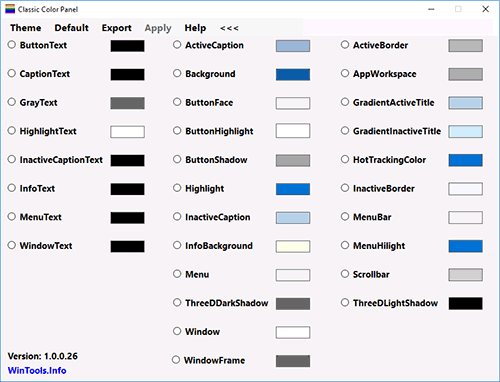Choose the ThreeDDarkShadow radio option
Image resolution: width=500 pixels, height=382 pixels.
(x=177, y=303)
